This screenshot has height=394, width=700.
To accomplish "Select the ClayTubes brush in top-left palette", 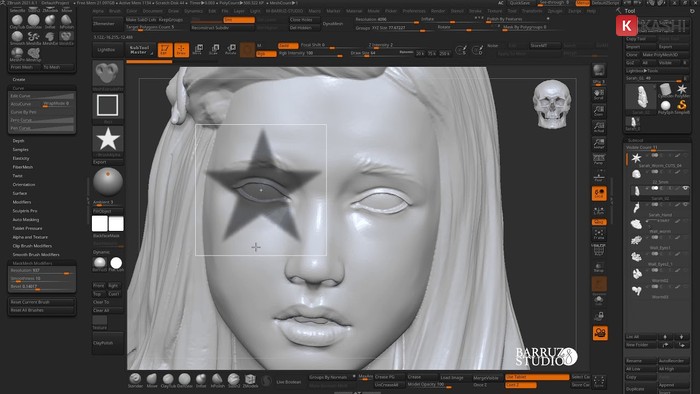I will click(x=17, y=21).
